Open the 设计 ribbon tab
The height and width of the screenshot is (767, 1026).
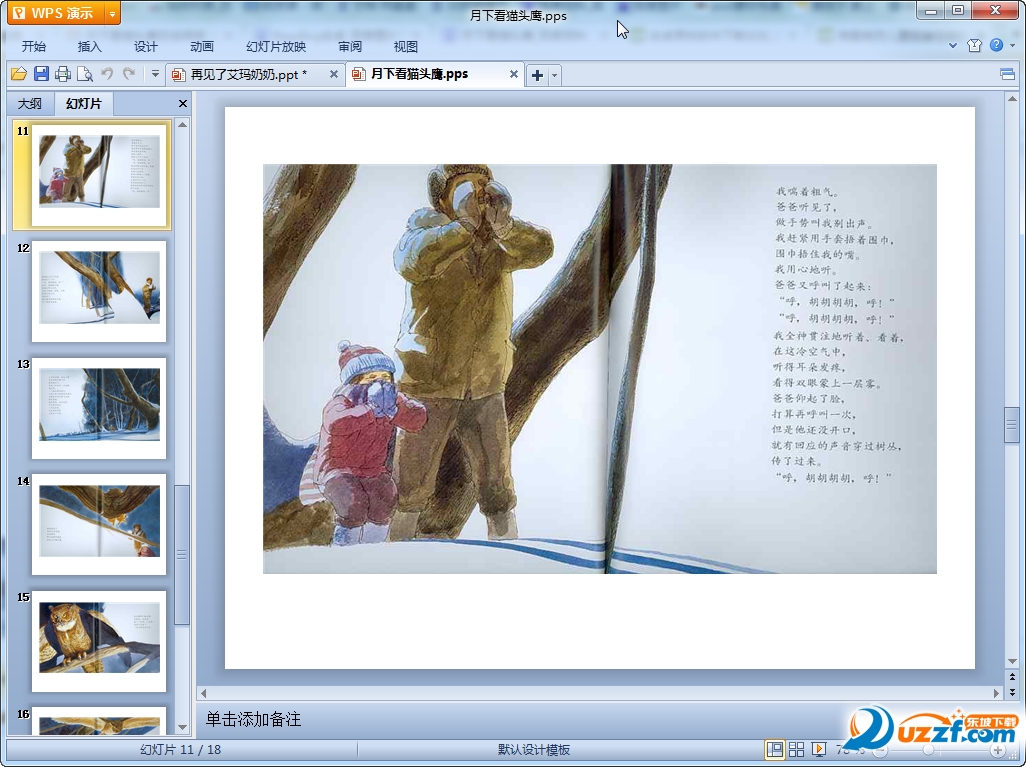coord(145,46)
